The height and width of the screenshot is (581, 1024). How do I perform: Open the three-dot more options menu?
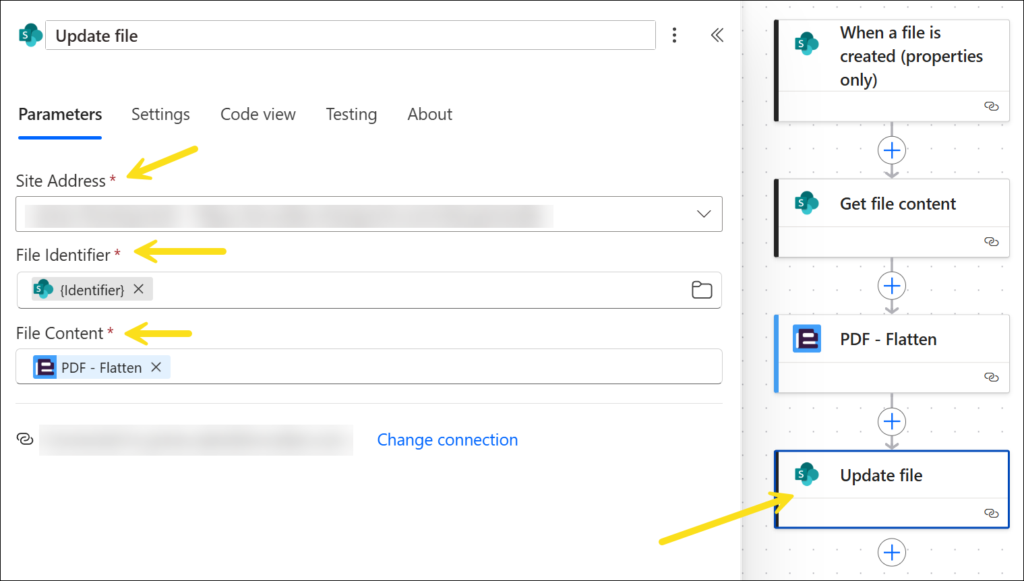click(674, 35)
